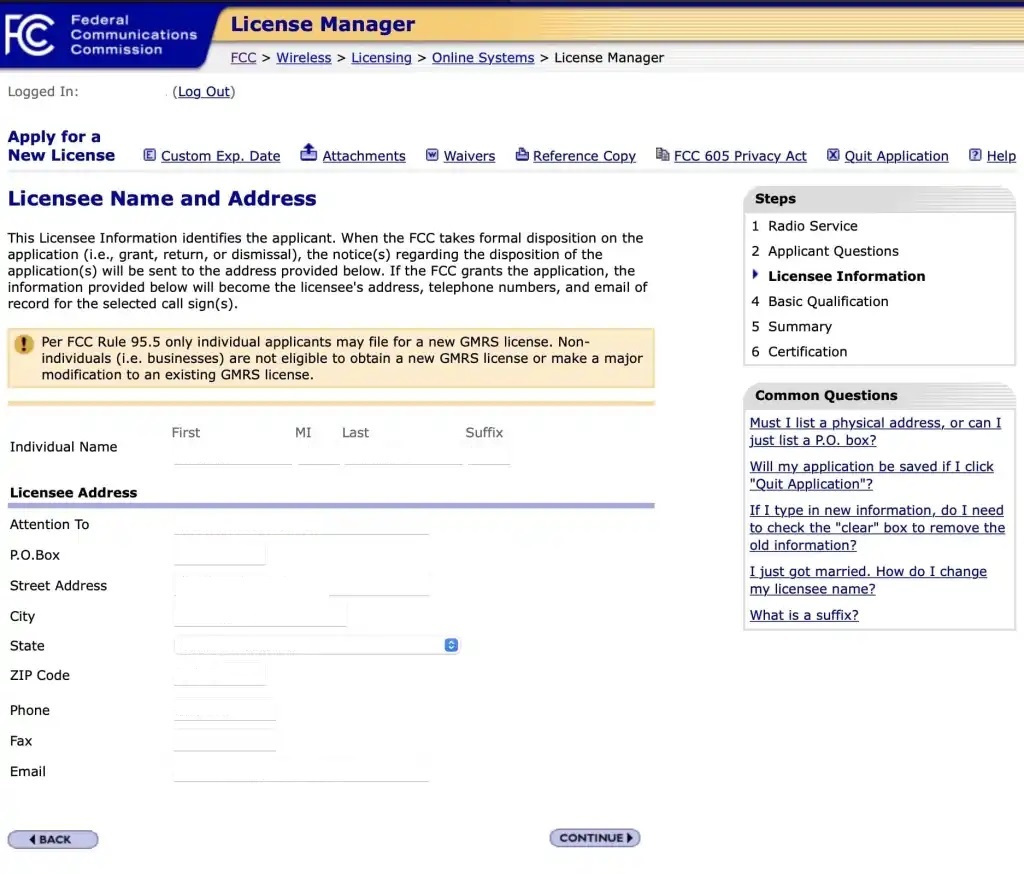
Task: Click the FCC 605 Privacy Act icon
Action: pyautogui.click(x=662, y=154)
